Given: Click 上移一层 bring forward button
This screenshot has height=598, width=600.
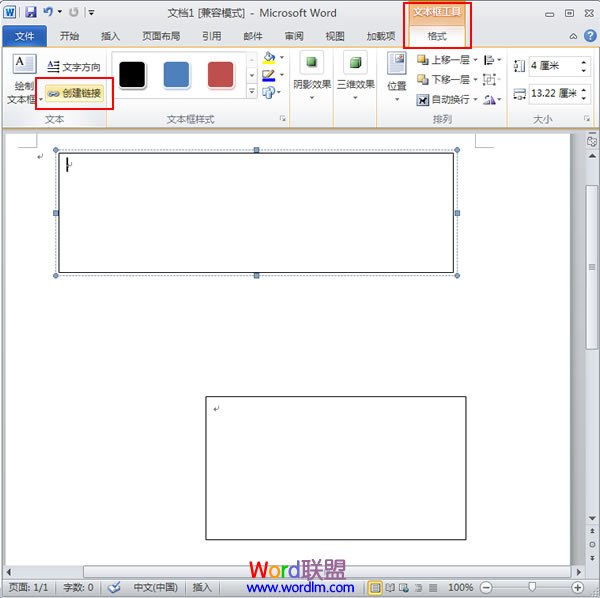Looking at the screenshot, I should [443, 60].
